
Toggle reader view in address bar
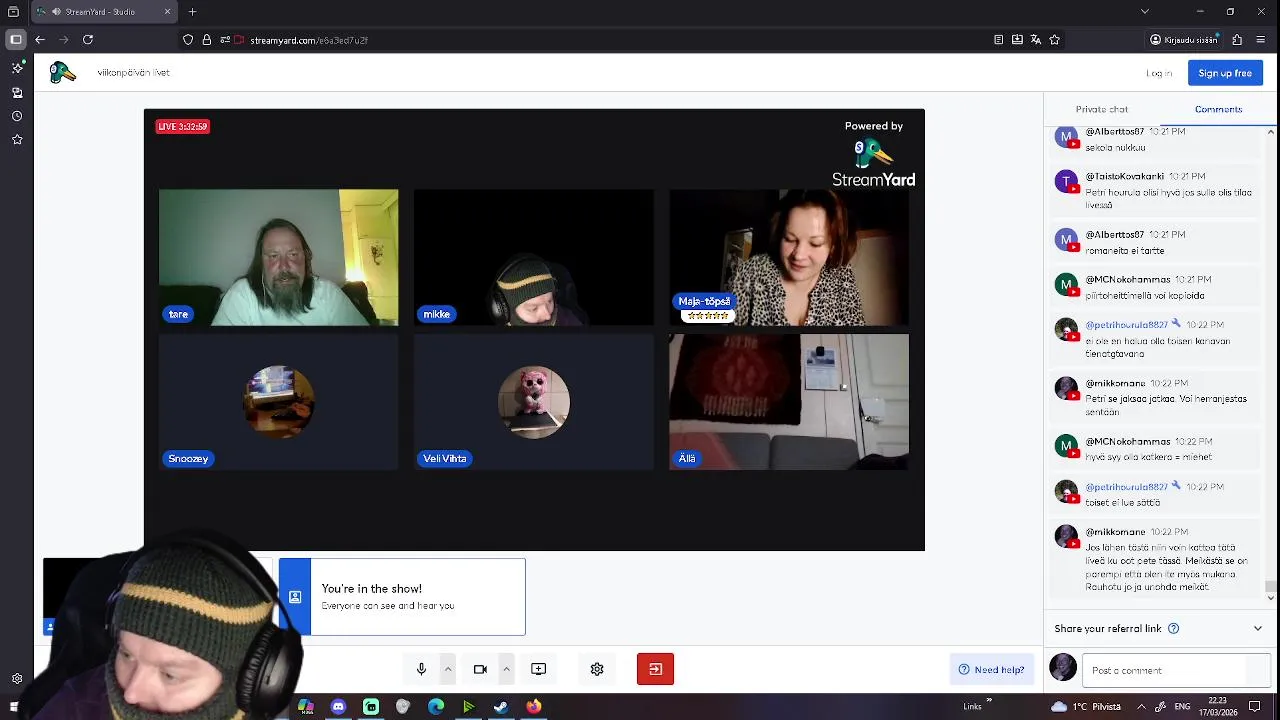[998, 40]
